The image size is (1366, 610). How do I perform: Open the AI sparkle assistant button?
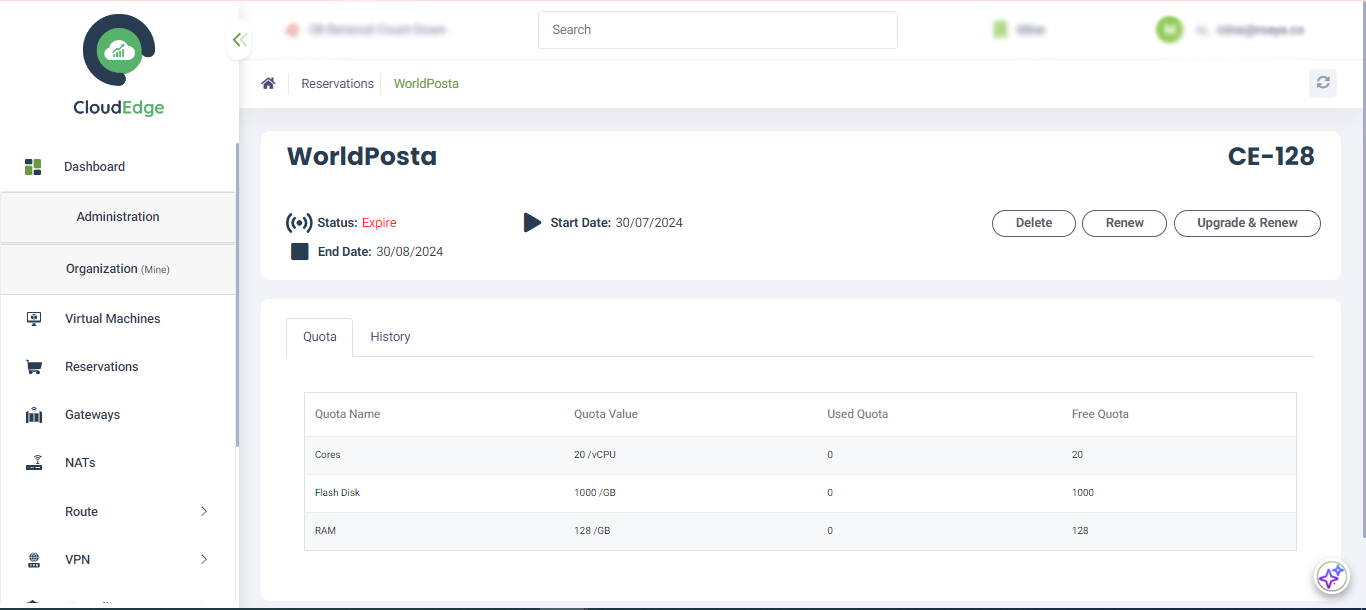[x=1330, y=577]
